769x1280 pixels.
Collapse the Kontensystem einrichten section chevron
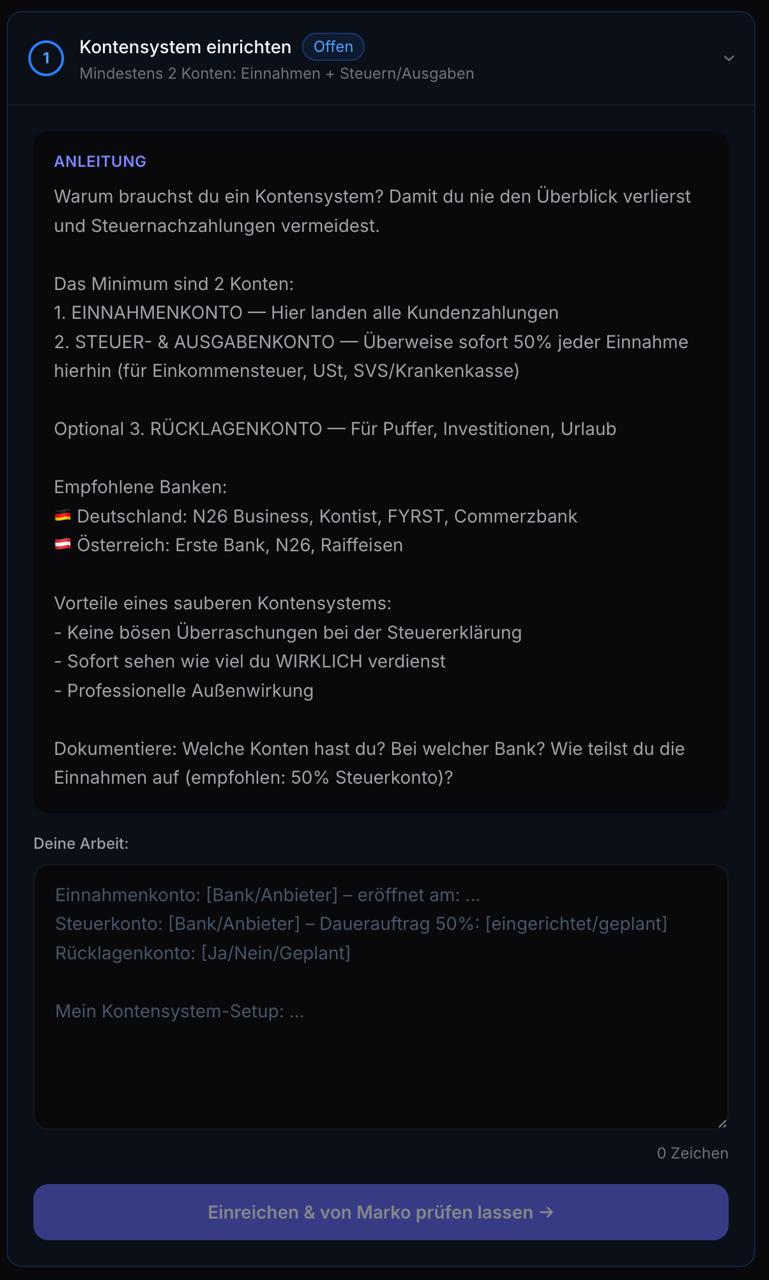(x=729, y=59)
